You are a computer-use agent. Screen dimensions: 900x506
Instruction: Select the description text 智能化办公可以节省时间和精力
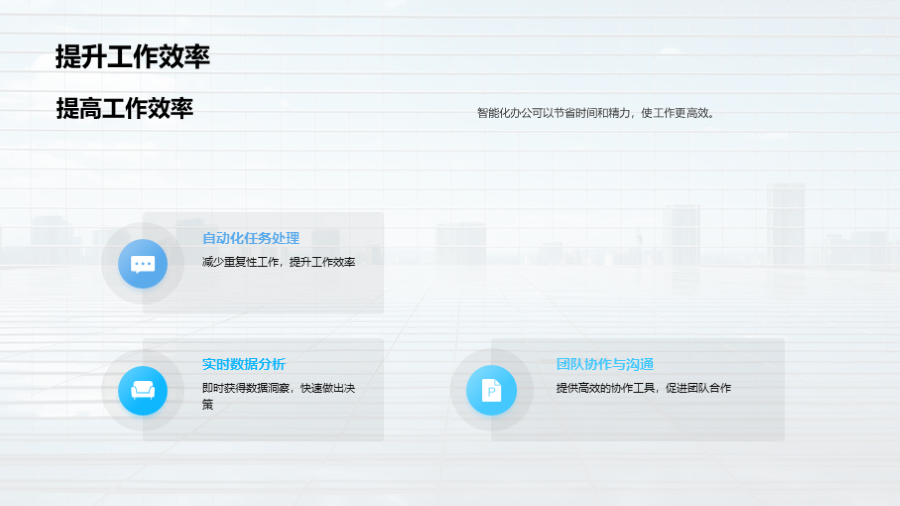pos(595,113)
